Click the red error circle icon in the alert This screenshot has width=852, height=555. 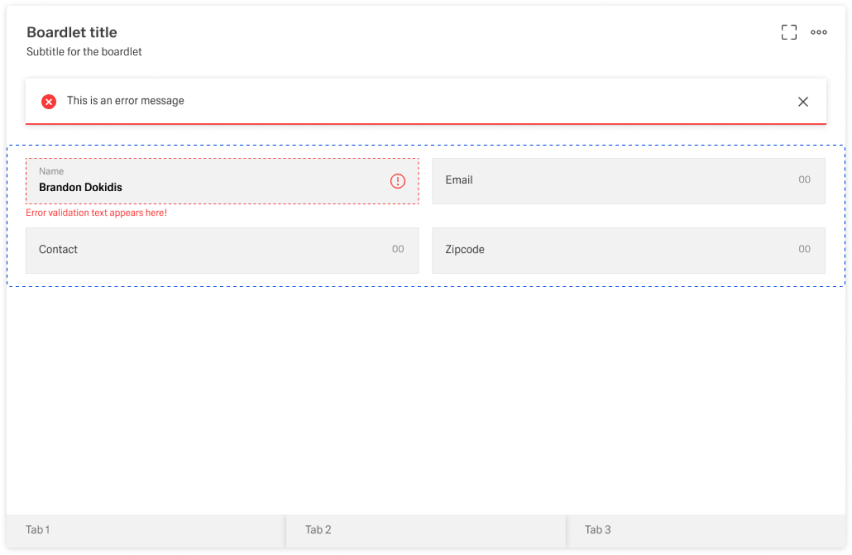(48, 101)
